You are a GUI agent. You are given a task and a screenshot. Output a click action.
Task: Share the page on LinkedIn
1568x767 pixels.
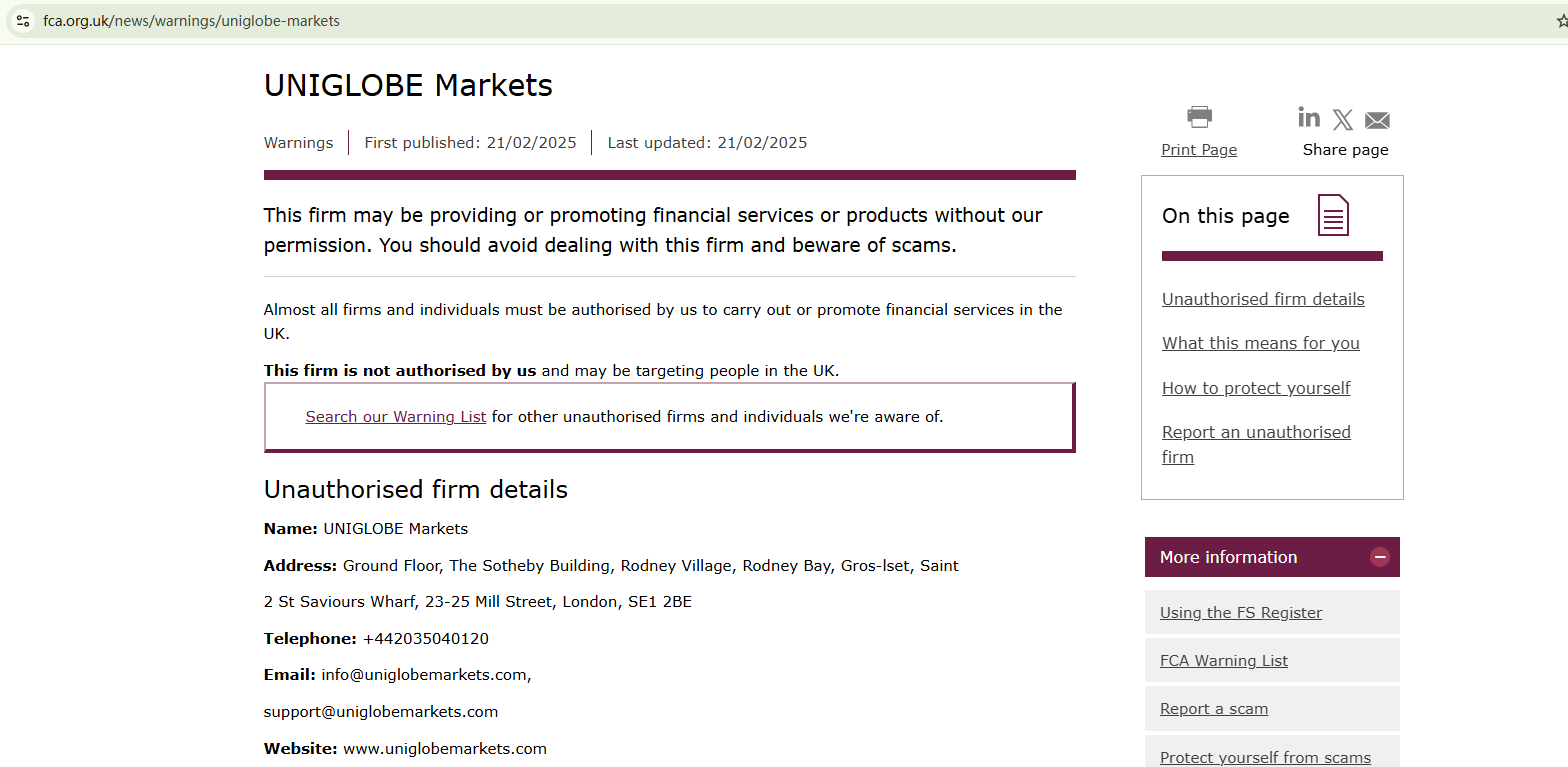click(1309, 118)
